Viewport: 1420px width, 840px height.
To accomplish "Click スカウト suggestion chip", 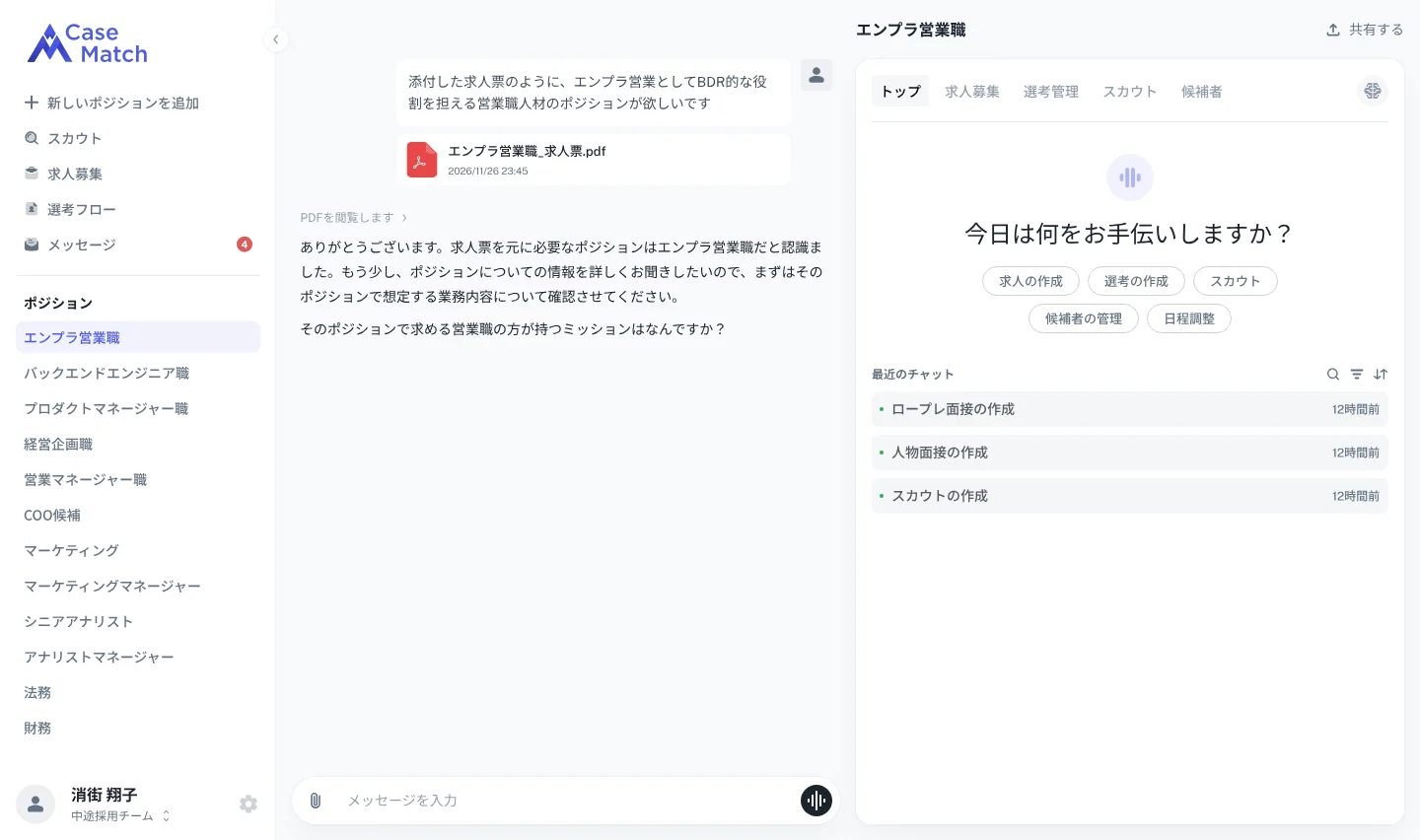I will (x=1236, y=281).
